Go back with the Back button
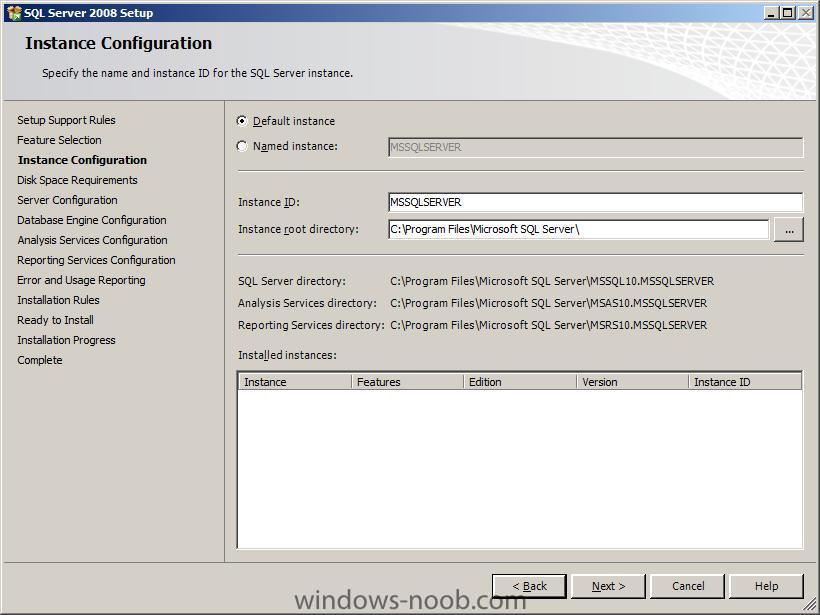820x615 pixels. (529, 586)
